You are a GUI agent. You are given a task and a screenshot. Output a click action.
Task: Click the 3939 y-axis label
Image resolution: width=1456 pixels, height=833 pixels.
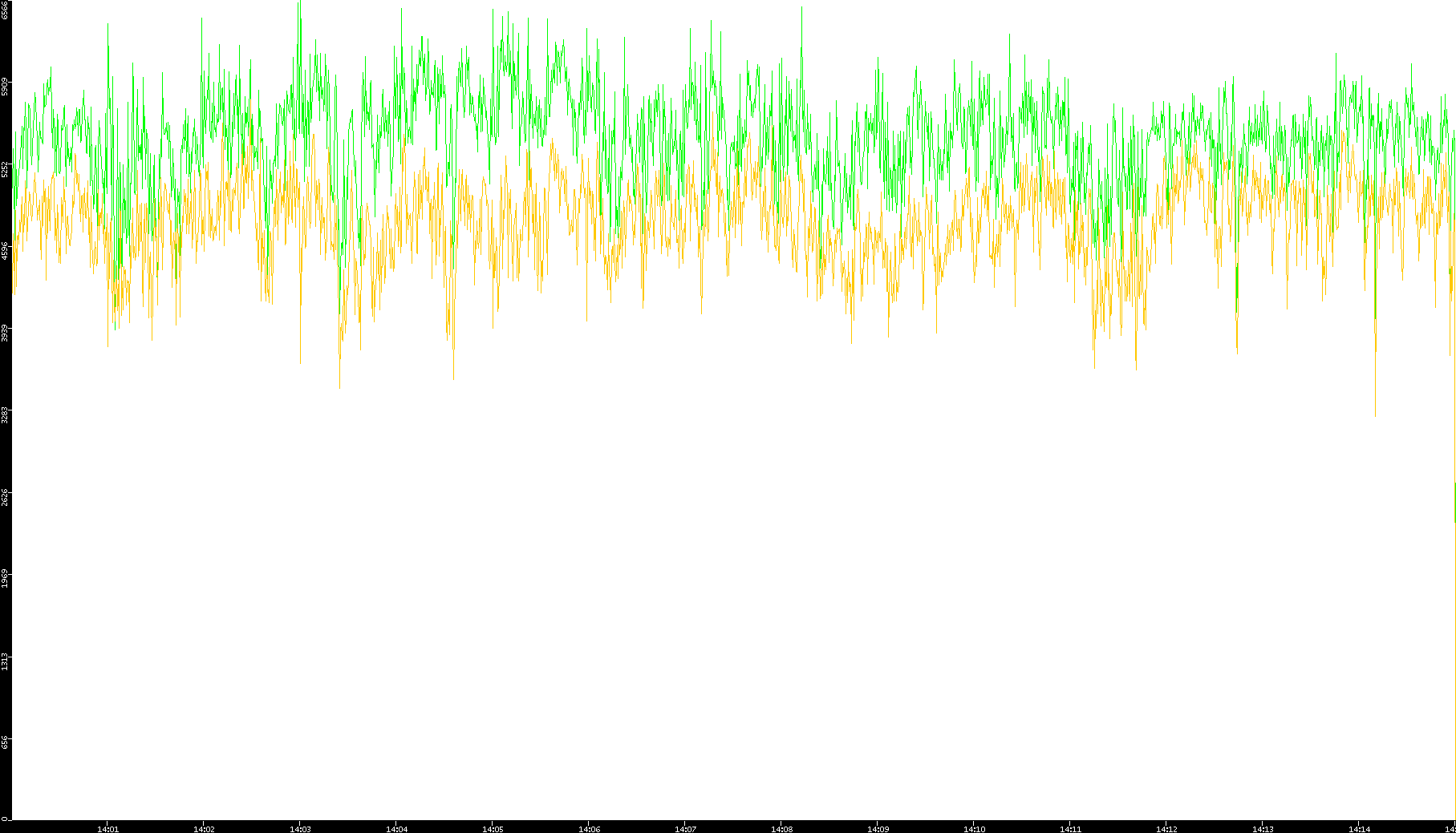click(x=6, y=334)
